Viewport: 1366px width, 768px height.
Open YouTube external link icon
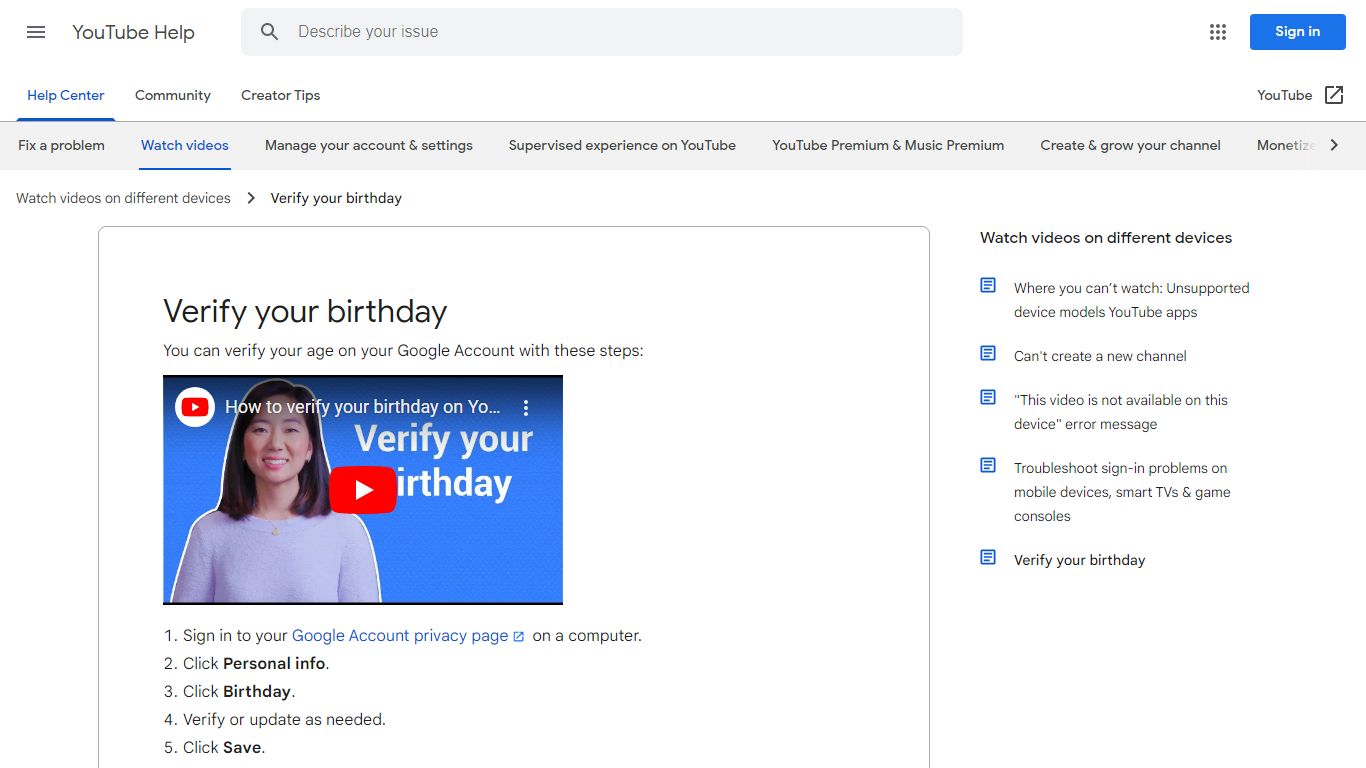click(x=1334, y=95)
